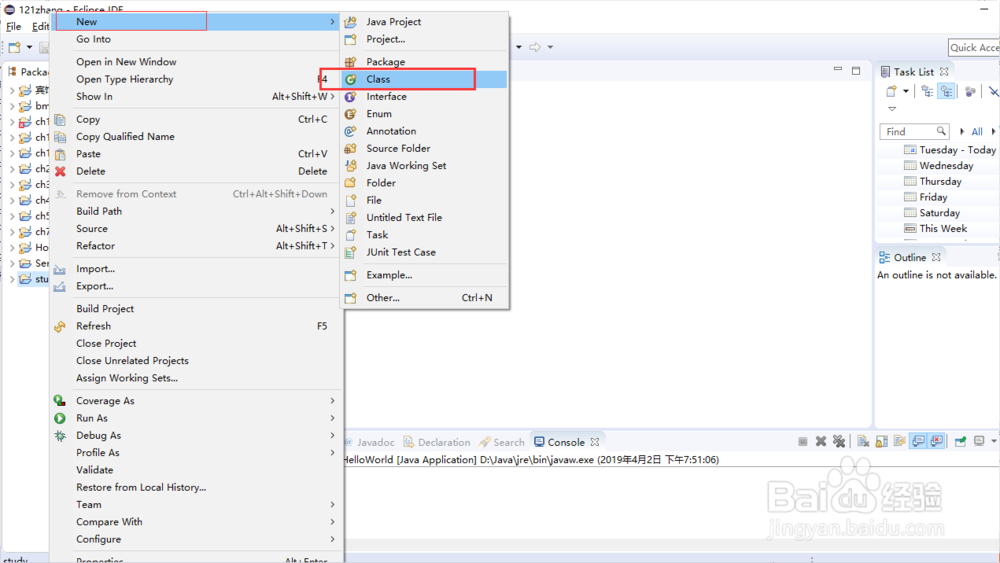Toggle show console on standard output change
The height and width of the screenshot is (563, 1000).
click(x=918, y=441)
